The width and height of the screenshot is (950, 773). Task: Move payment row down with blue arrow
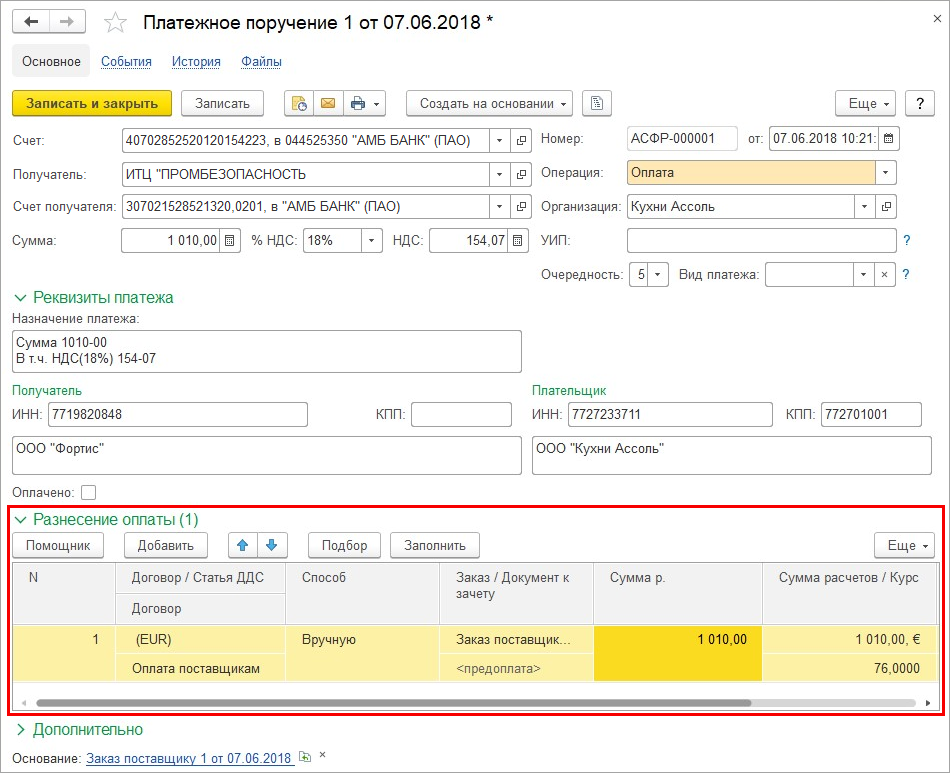[x=272, y=545]
